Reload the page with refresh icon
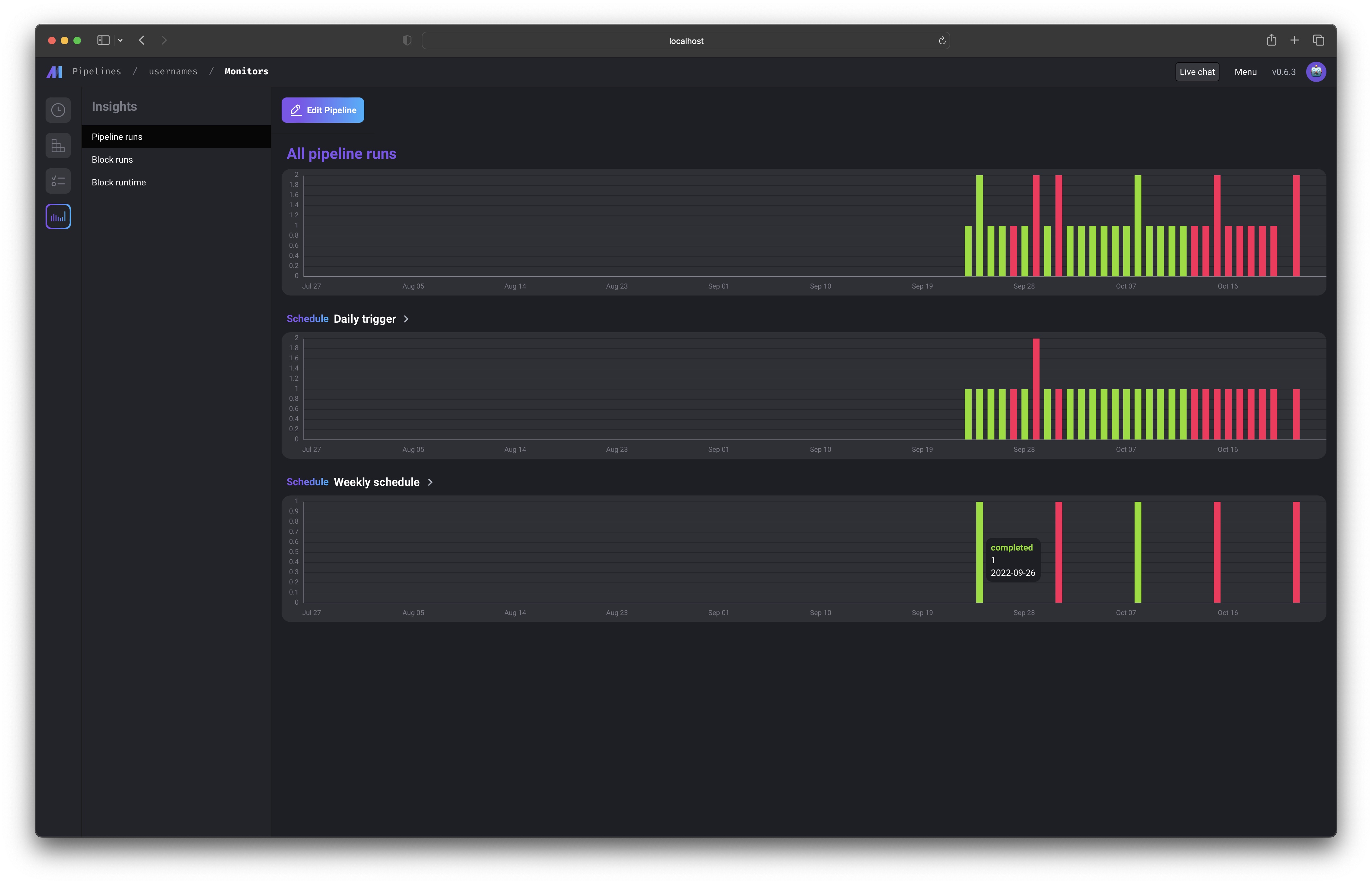The height and width of the screenshot is (884, 1372). point(941,41)
